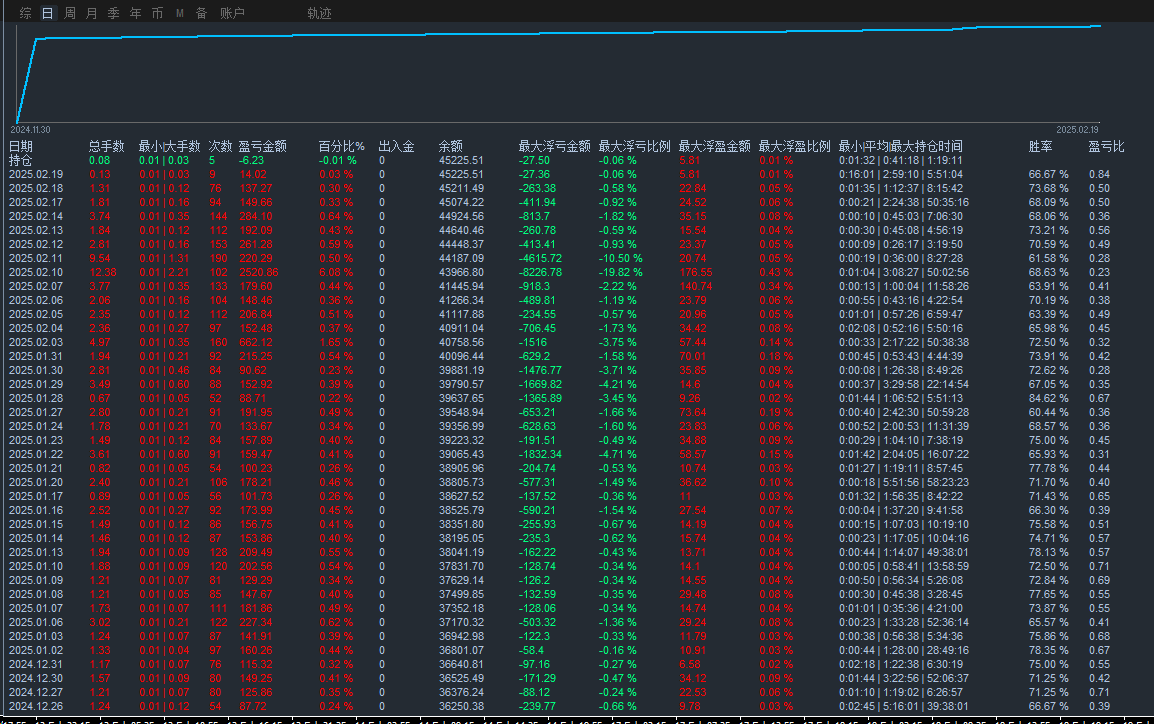This screenshot has width=1154, height=724.
Task: Open the 周 (weekly) tab
Action: point(70,13)
